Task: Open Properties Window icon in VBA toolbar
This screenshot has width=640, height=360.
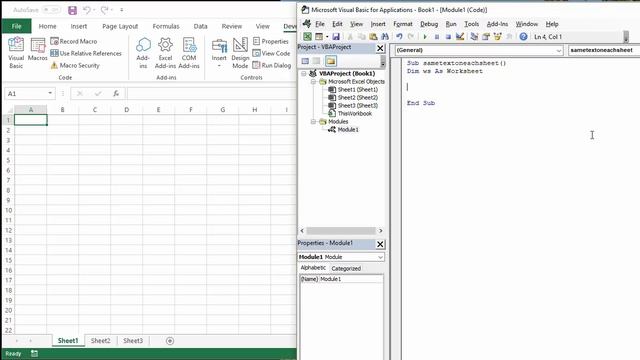Action: (486, 37)
